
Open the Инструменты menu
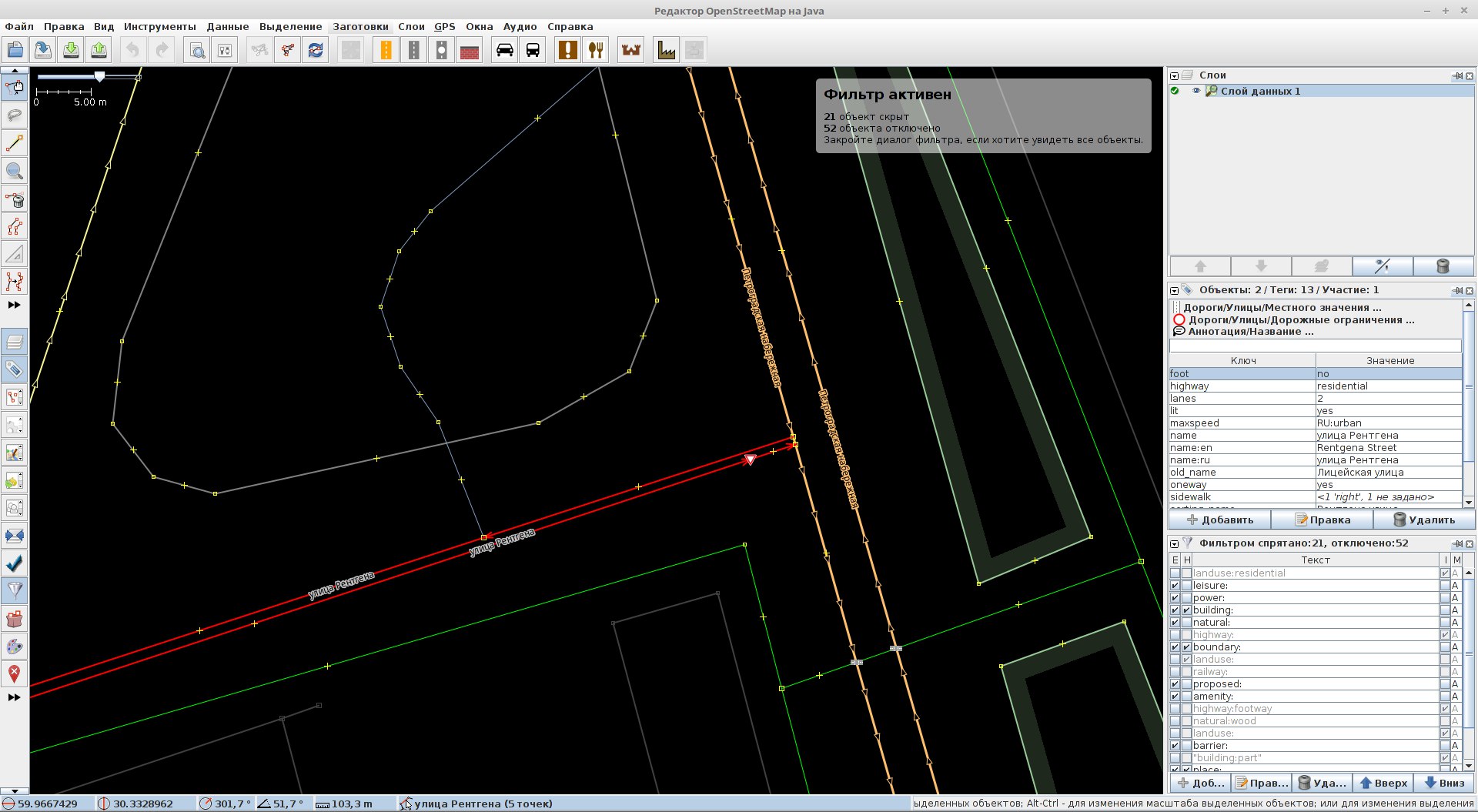159,26
